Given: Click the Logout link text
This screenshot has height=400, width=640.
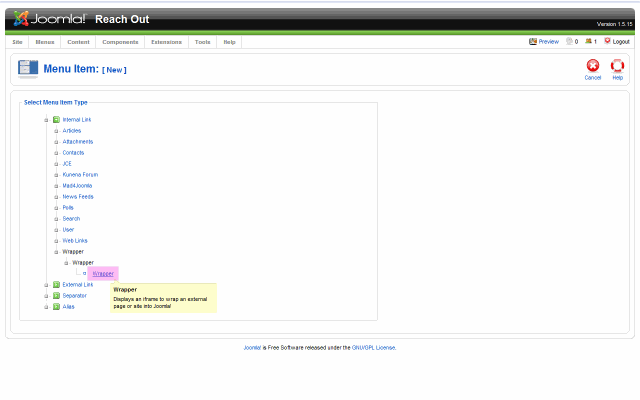Looking at the screenshot, I should click(x=621, y=42).
